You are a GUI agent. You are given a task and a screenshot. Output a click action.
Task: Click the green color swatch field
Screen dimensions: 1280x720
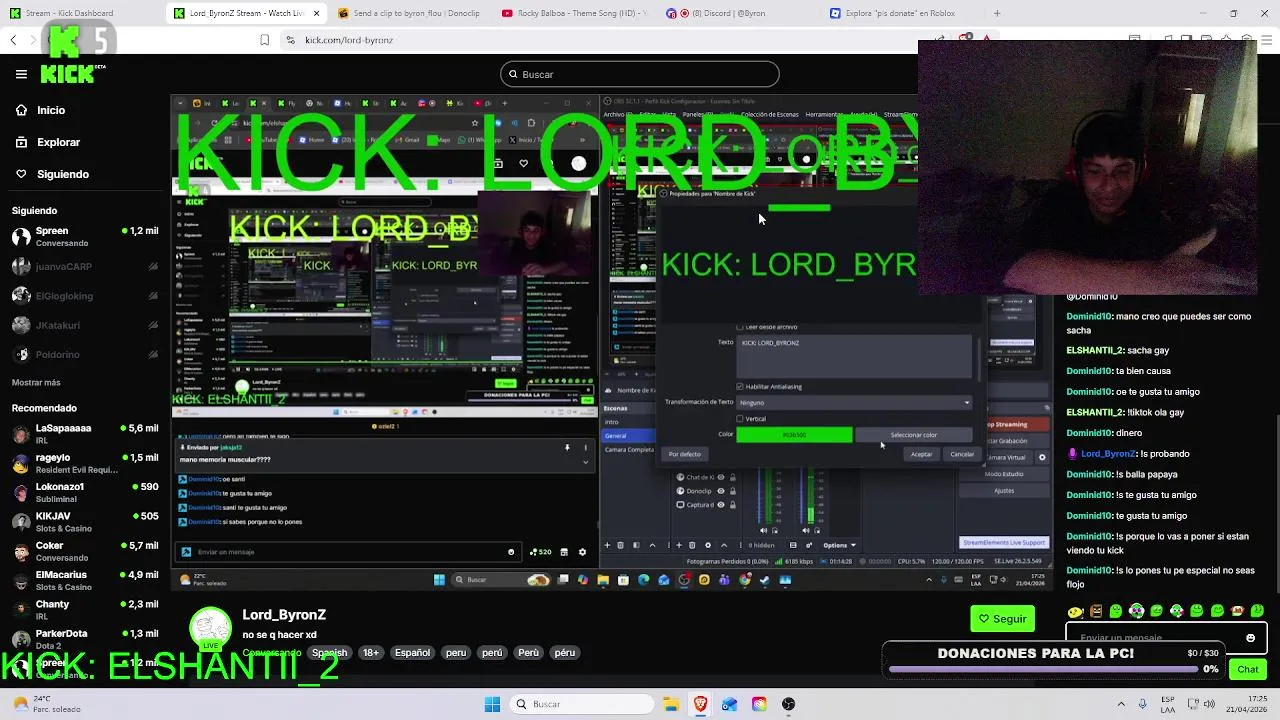coord(794,435)
